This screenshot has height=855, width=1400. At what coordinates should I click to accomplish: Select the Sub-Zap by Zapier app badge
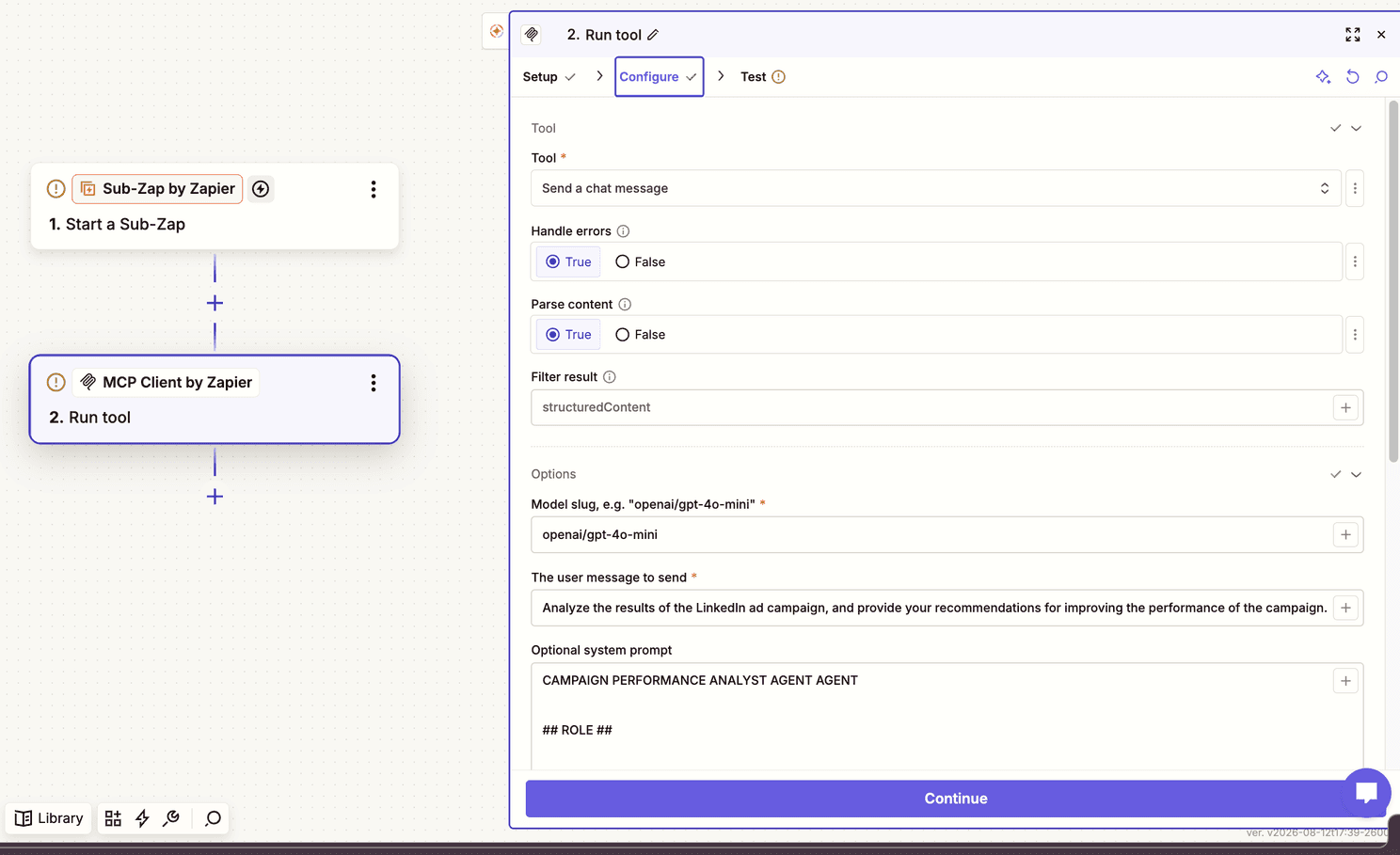point(157,189)
